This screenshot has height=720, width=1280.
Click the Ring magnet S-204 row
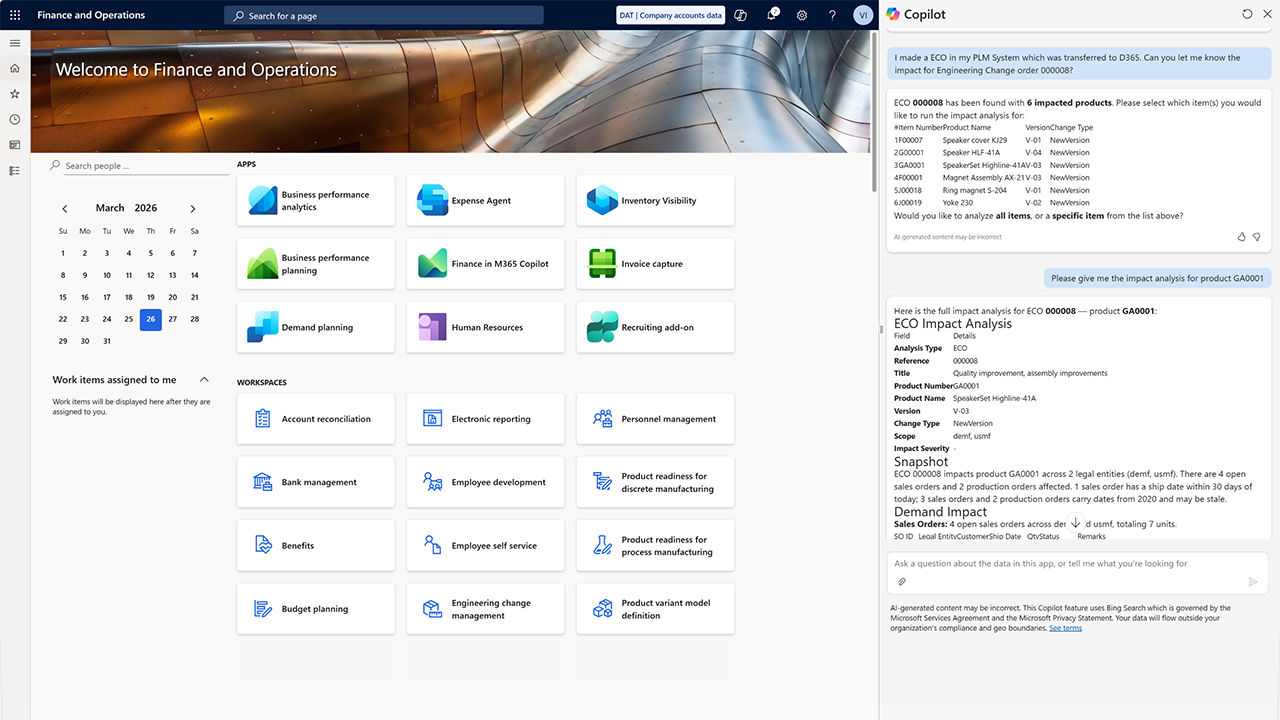point(992,190)
